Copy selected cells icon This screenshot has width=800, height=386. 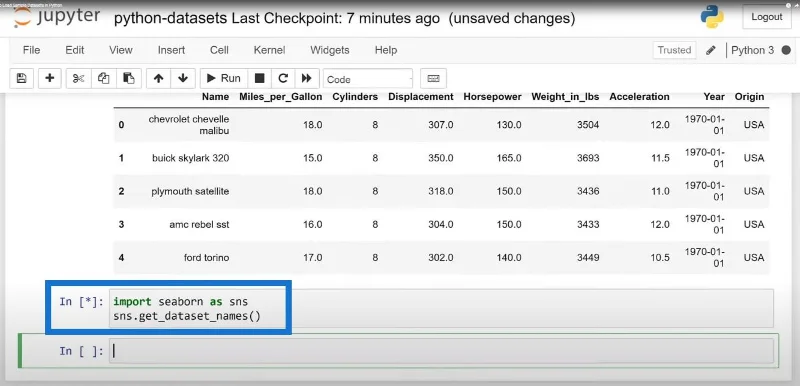pyautogui.click(x=104, y=79)
